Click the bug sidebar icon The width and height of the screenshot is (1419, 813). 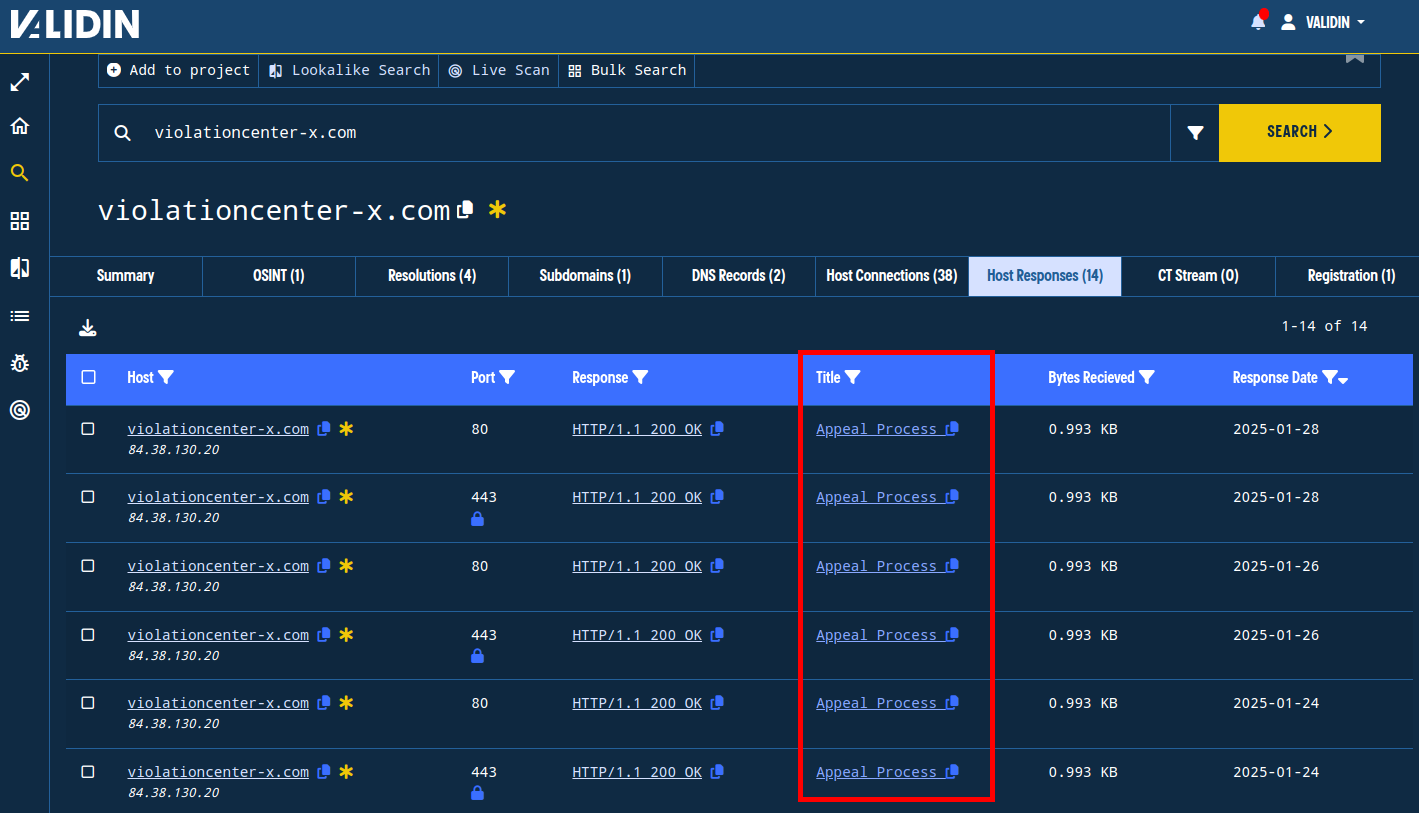pyautogui.click(x=19, y=363)
